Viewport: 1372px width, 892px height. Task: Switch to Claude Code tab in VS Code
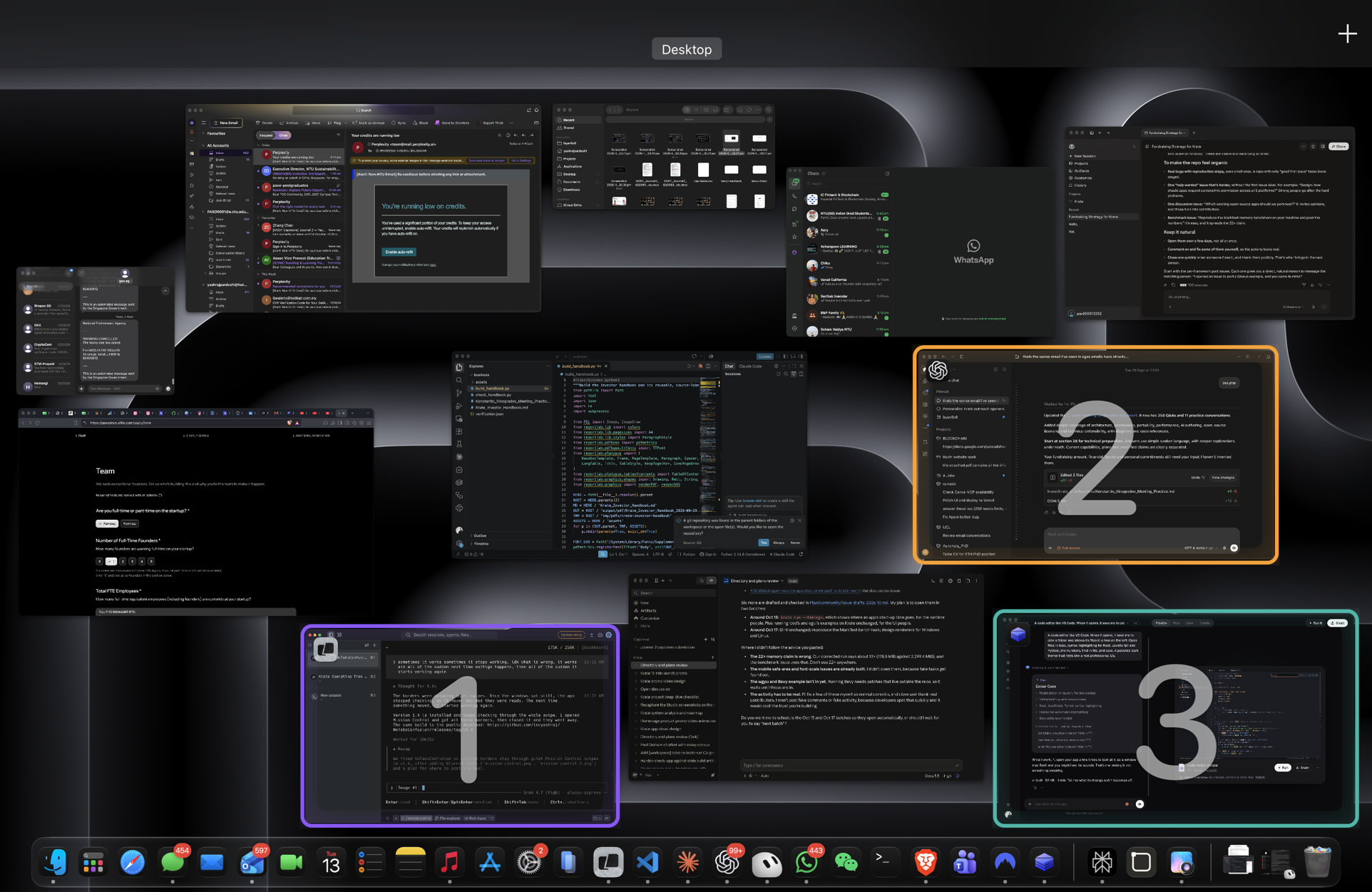click(x=750, y=366)
